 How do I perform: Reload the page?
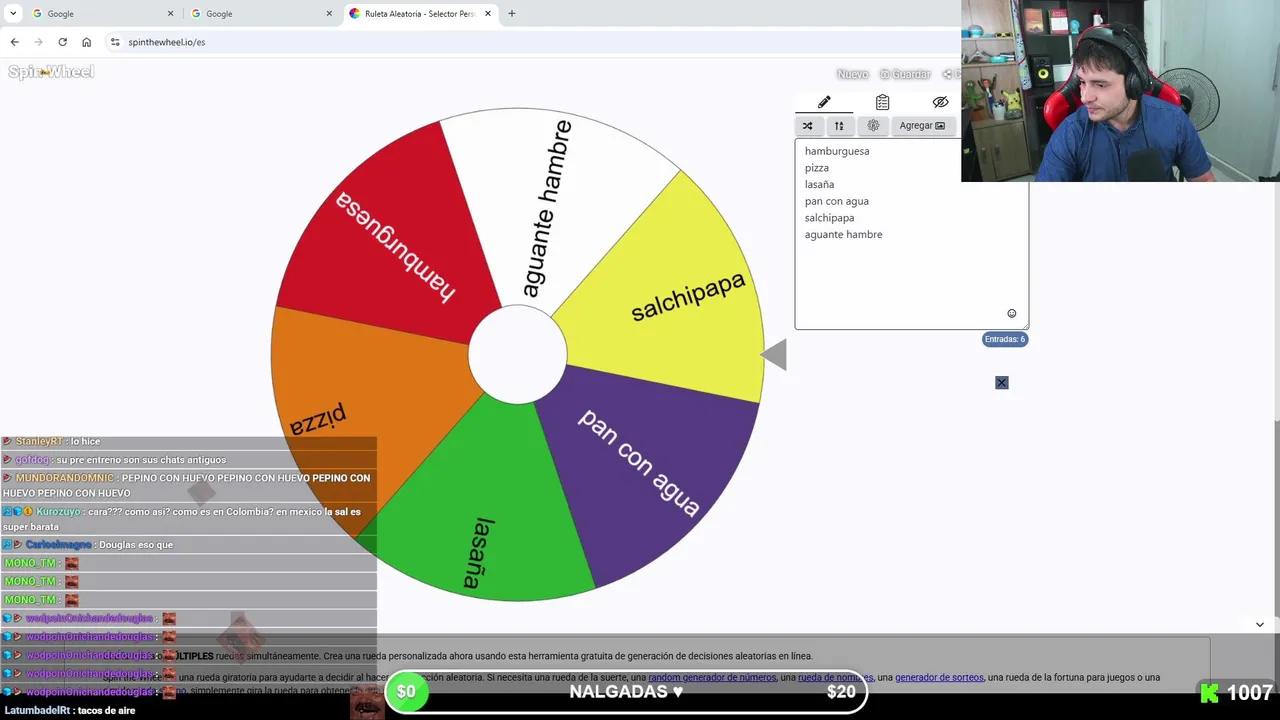point(62,42)
